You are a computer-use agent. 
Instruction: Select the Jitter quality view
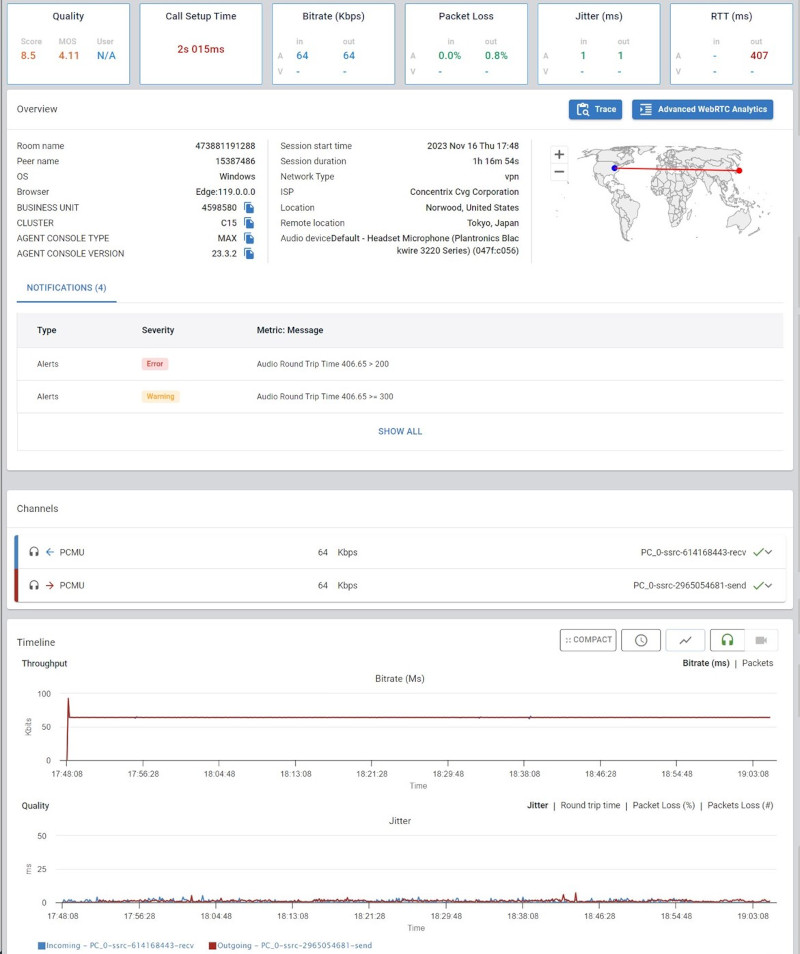pyautogui.click(x=537, y=806)
